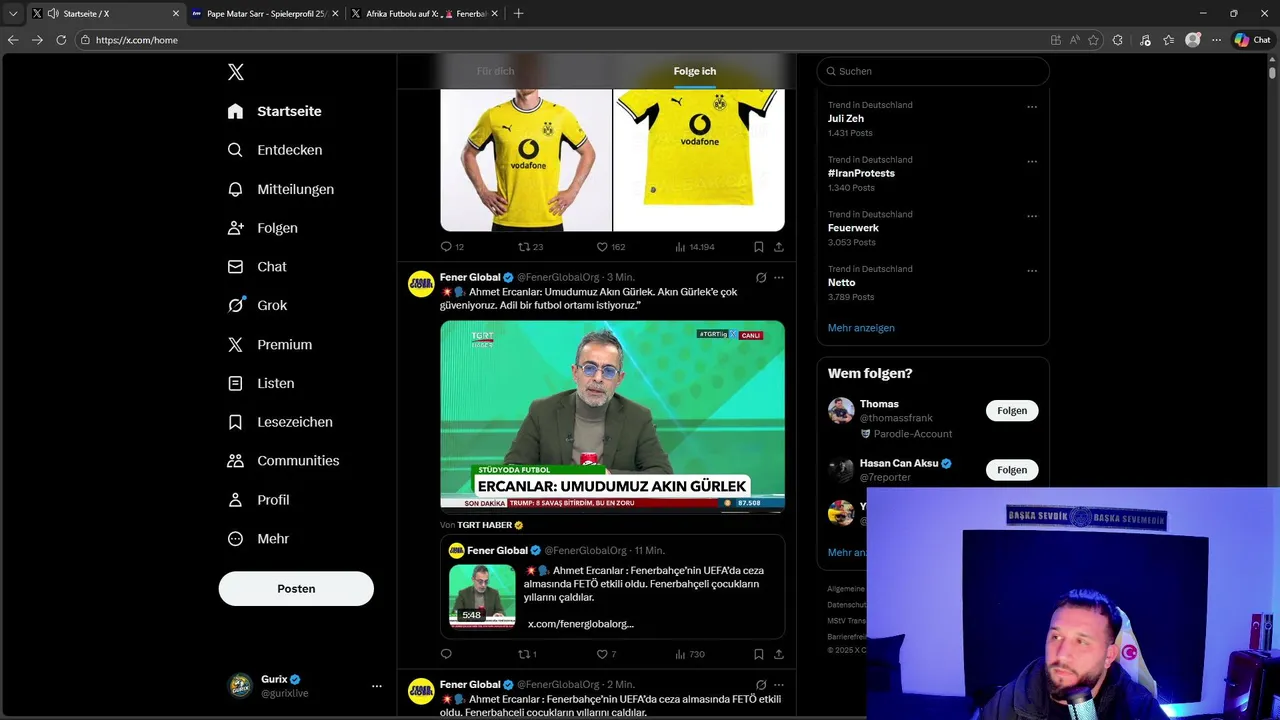1280x720 pixels.
Task: Like the jersey post with 162 likes
Action: click(x=610, y=247)
